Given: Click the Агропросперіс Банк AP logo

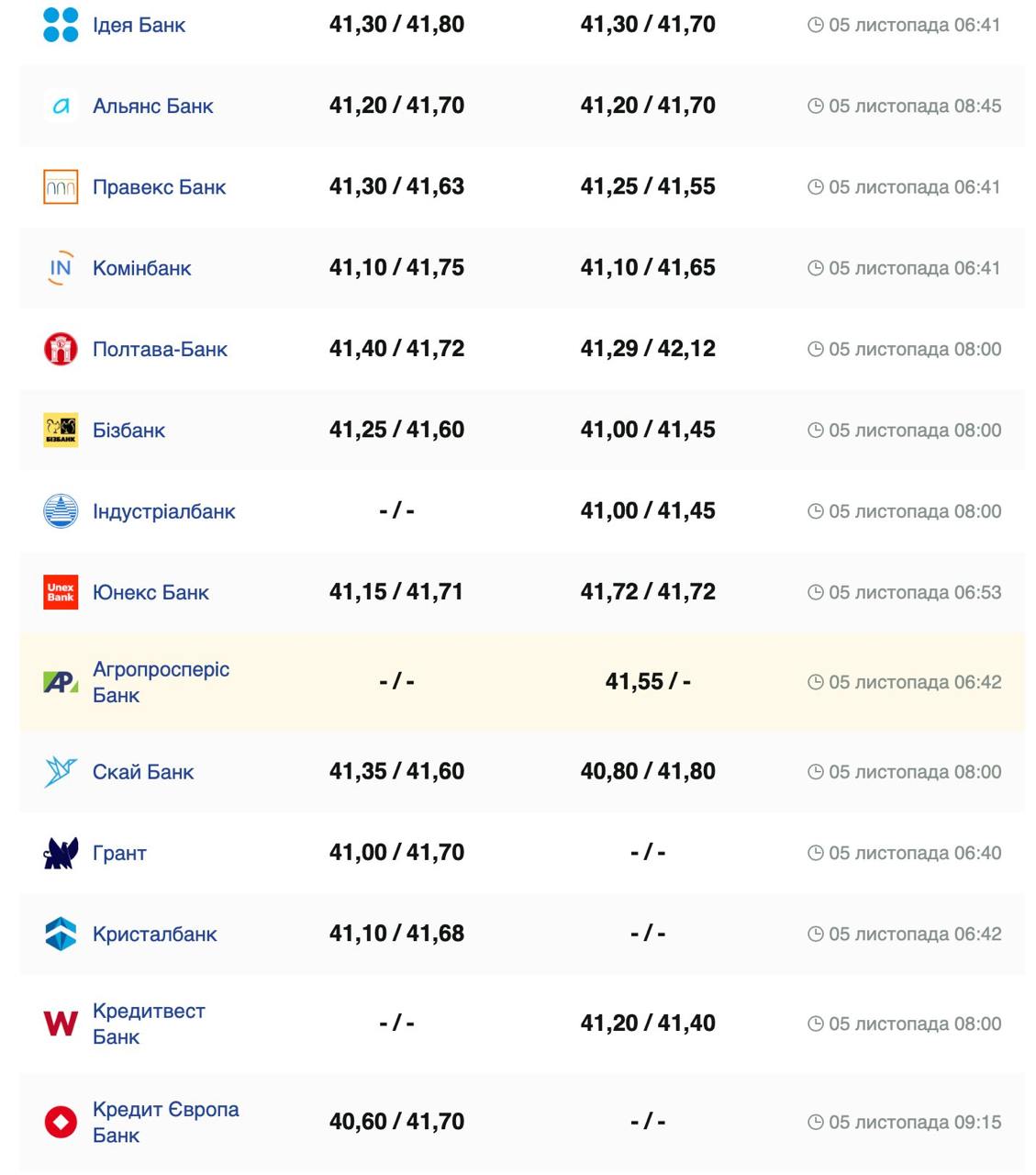Looking at the screenshot, I should pos(61,682).
